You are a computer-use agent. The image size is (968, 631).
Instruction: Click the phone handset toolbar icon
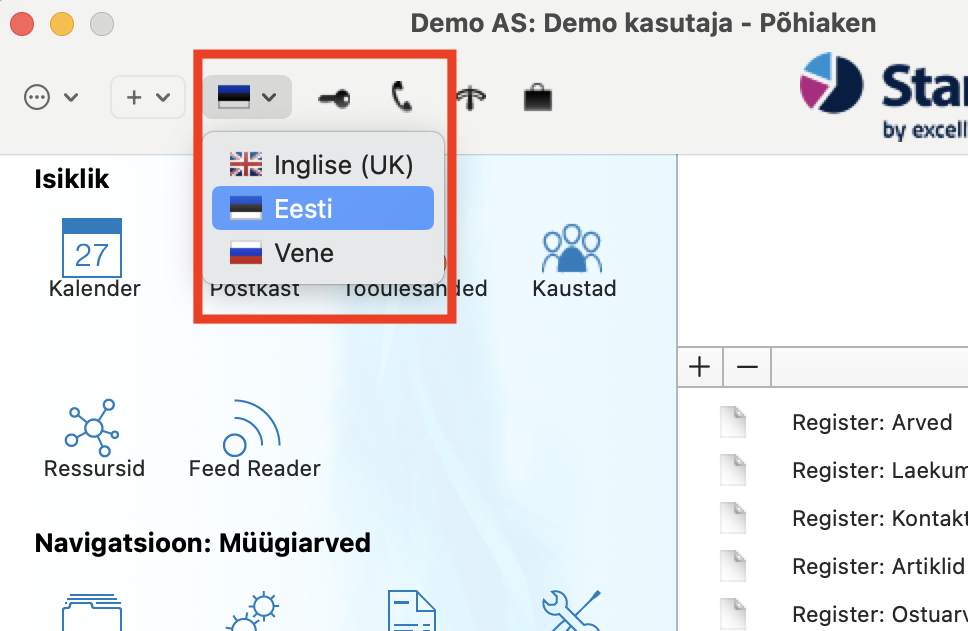tap(402, 97)
